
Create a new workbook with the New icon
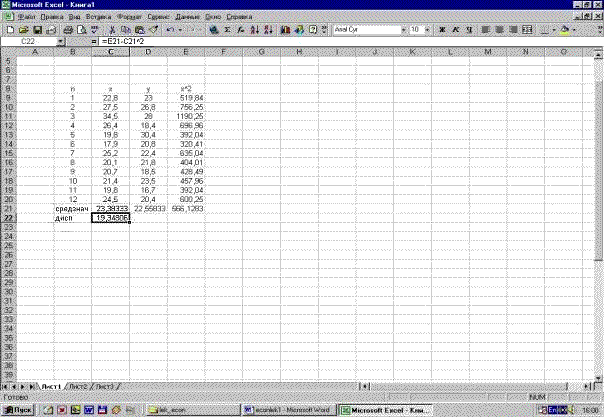pos(10,31)
